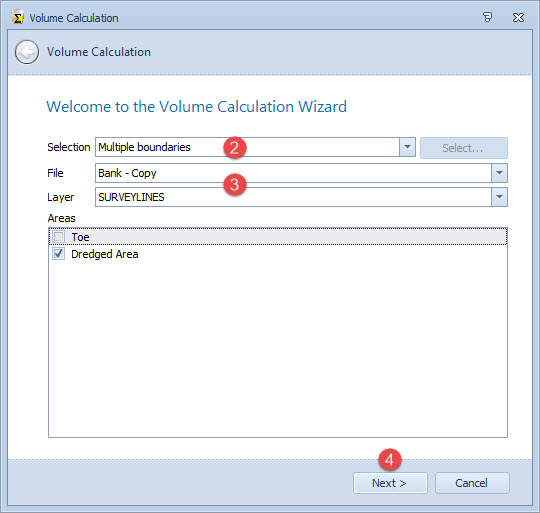Click red step marker number 2
The width and height of the screenshot is (540, 513).
coord(235,148)
